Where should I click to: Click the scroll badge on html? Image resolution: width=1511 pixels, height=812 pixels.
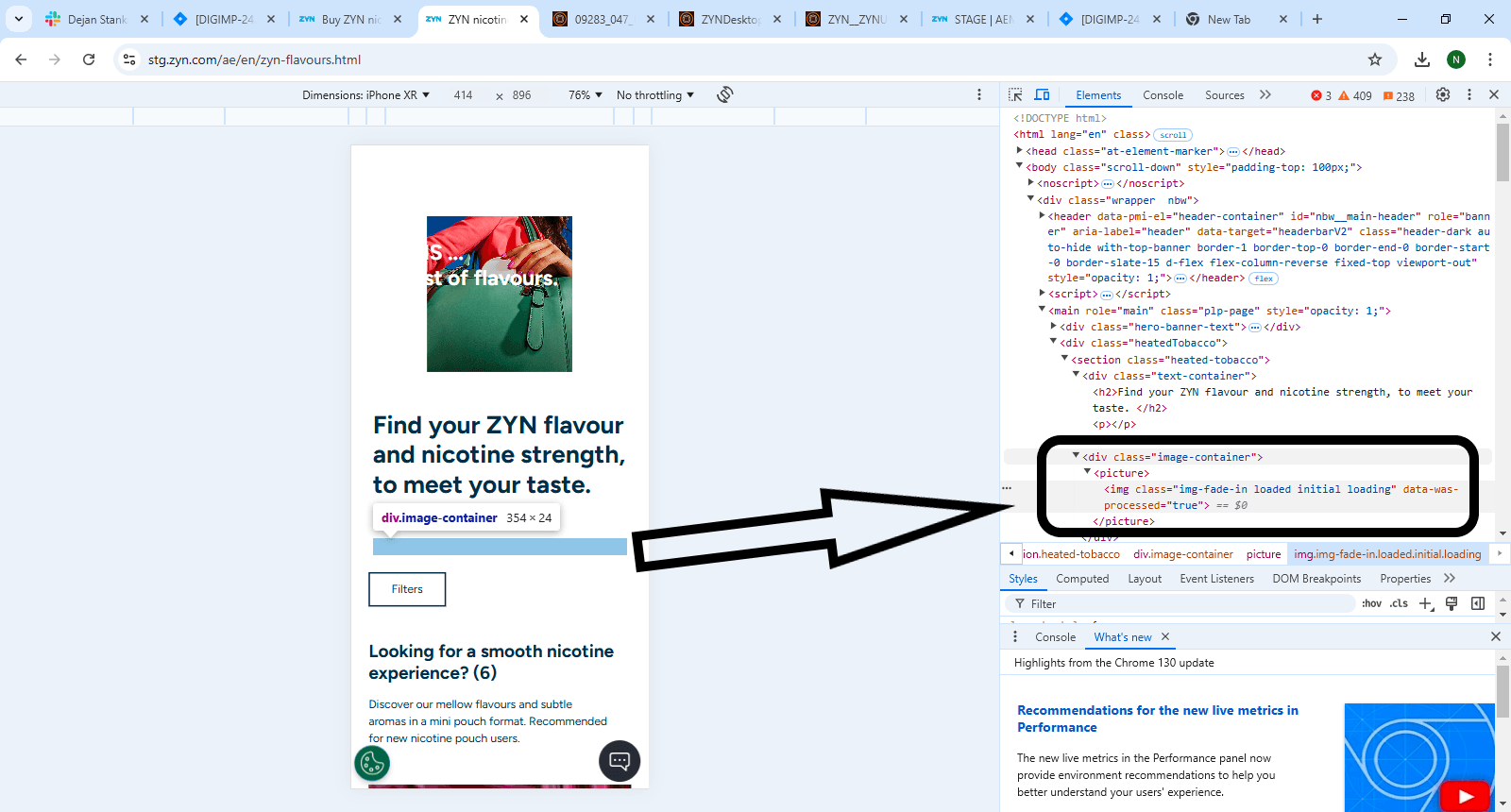1173,135
